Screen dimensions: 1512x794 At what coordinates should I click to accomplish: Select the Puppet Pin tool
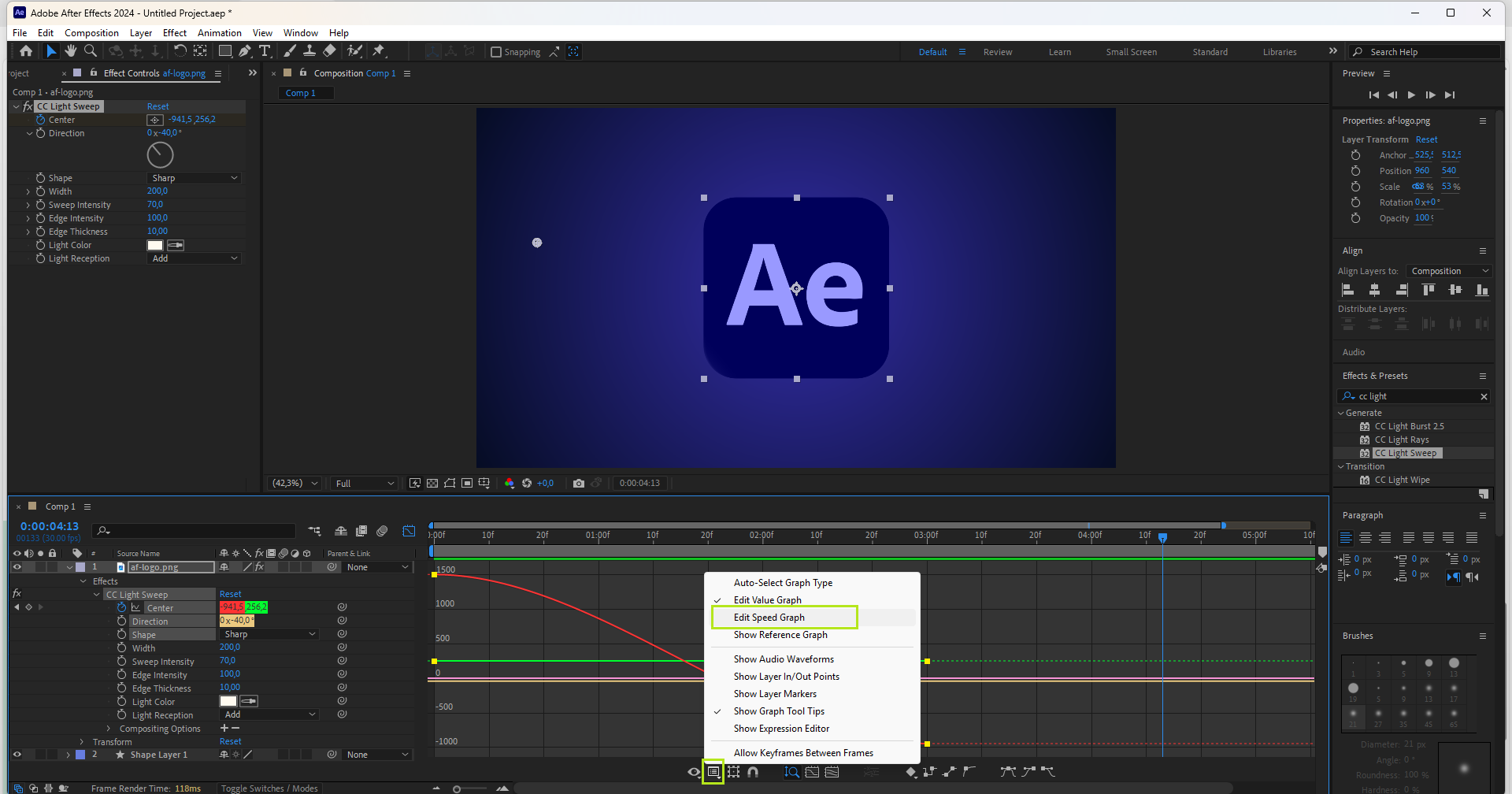click(379, 51)
